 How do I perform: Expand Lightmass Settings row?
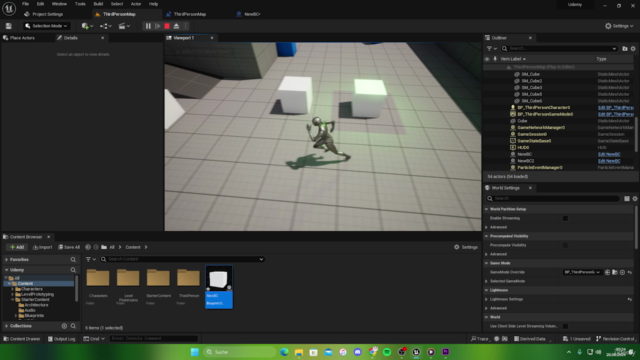487,299
